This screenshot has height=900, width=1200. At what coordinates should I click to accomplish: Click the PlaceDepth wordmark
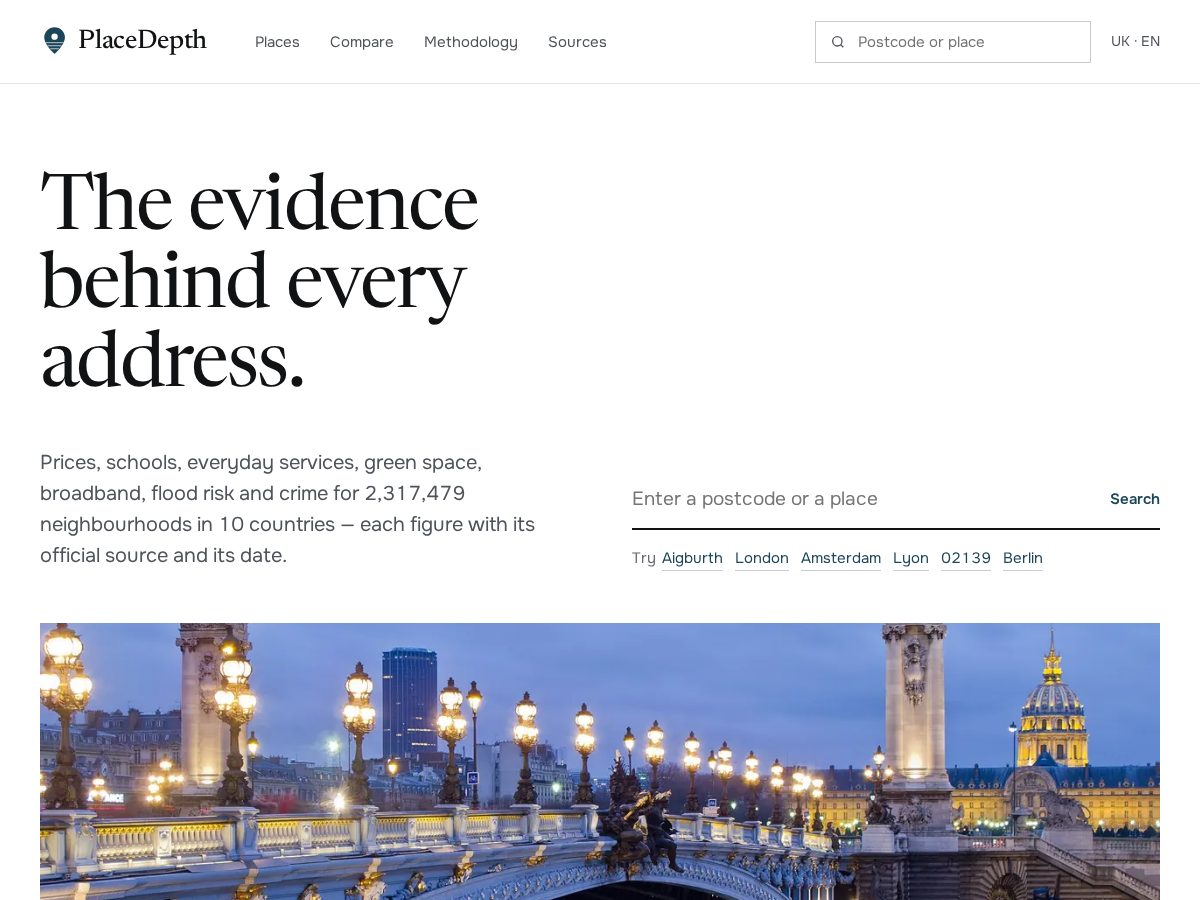[142, 41]
